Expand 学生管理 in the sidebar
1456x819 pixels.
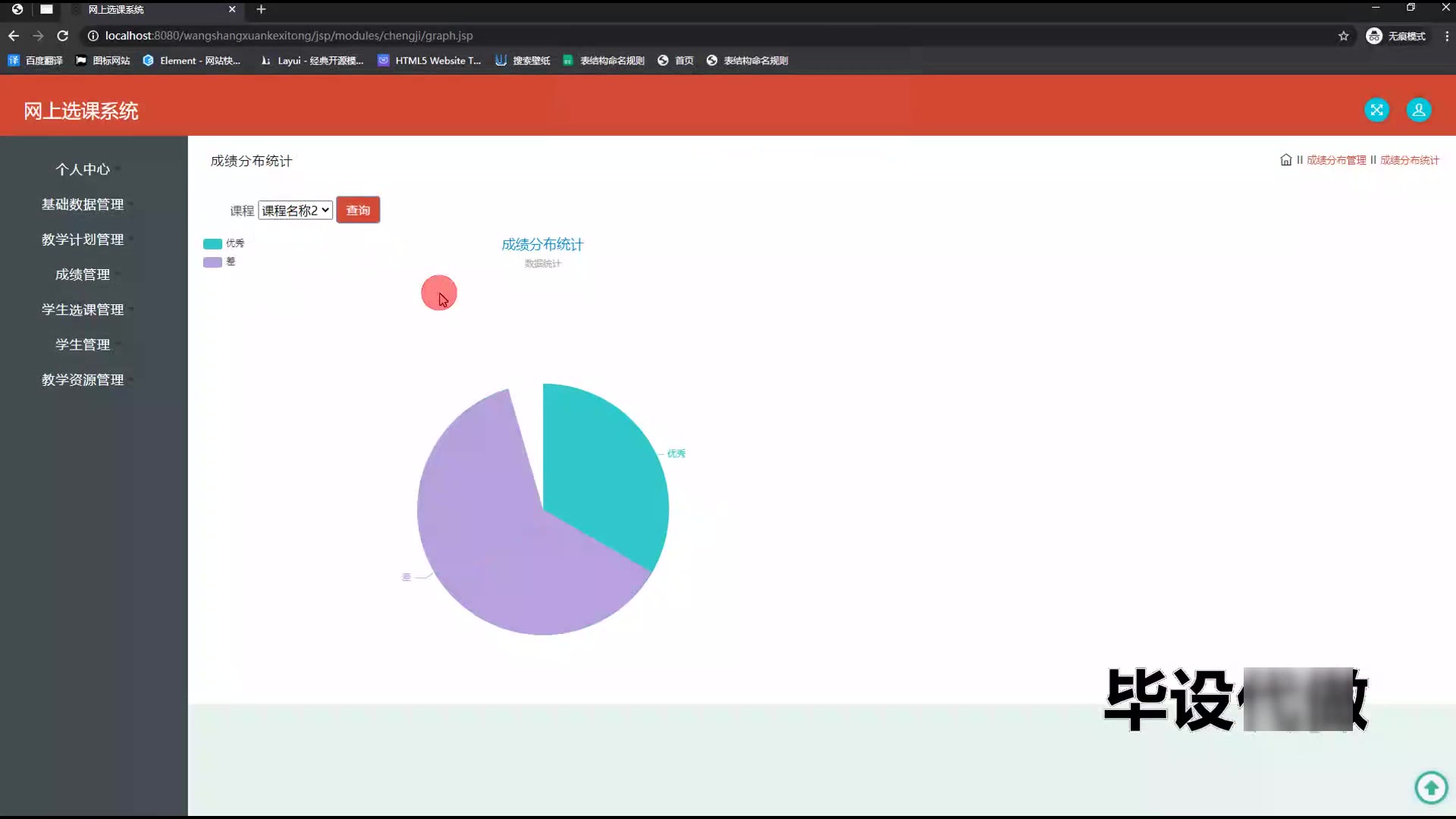83,344
